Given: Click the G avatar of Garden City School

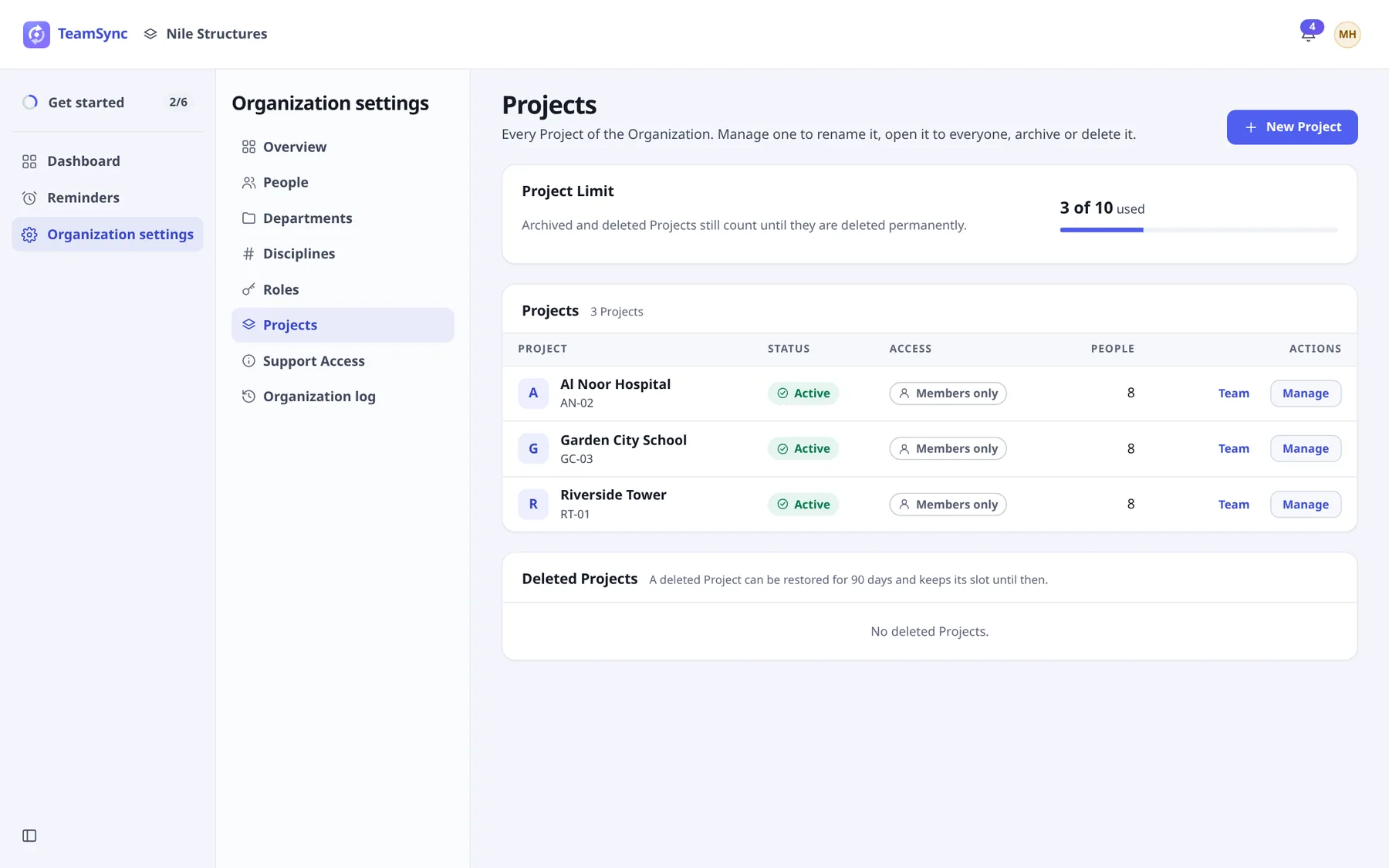Looking at the screenshot, I should tap(533, 449).
